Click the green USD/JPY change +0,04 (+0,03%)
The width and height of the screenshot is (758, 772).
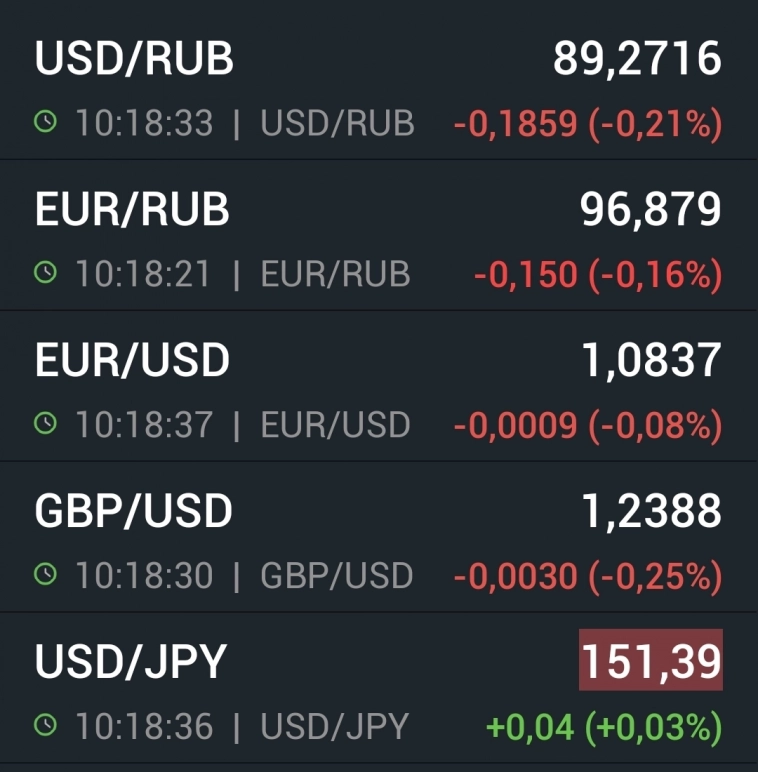603,727
